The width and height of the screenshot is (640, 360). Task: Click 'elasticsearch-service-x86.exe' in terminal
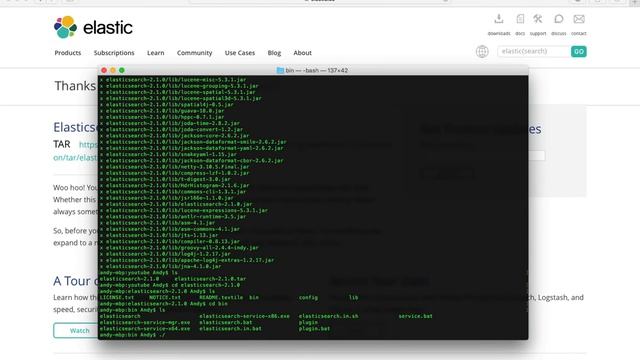(x=244, y=316)
